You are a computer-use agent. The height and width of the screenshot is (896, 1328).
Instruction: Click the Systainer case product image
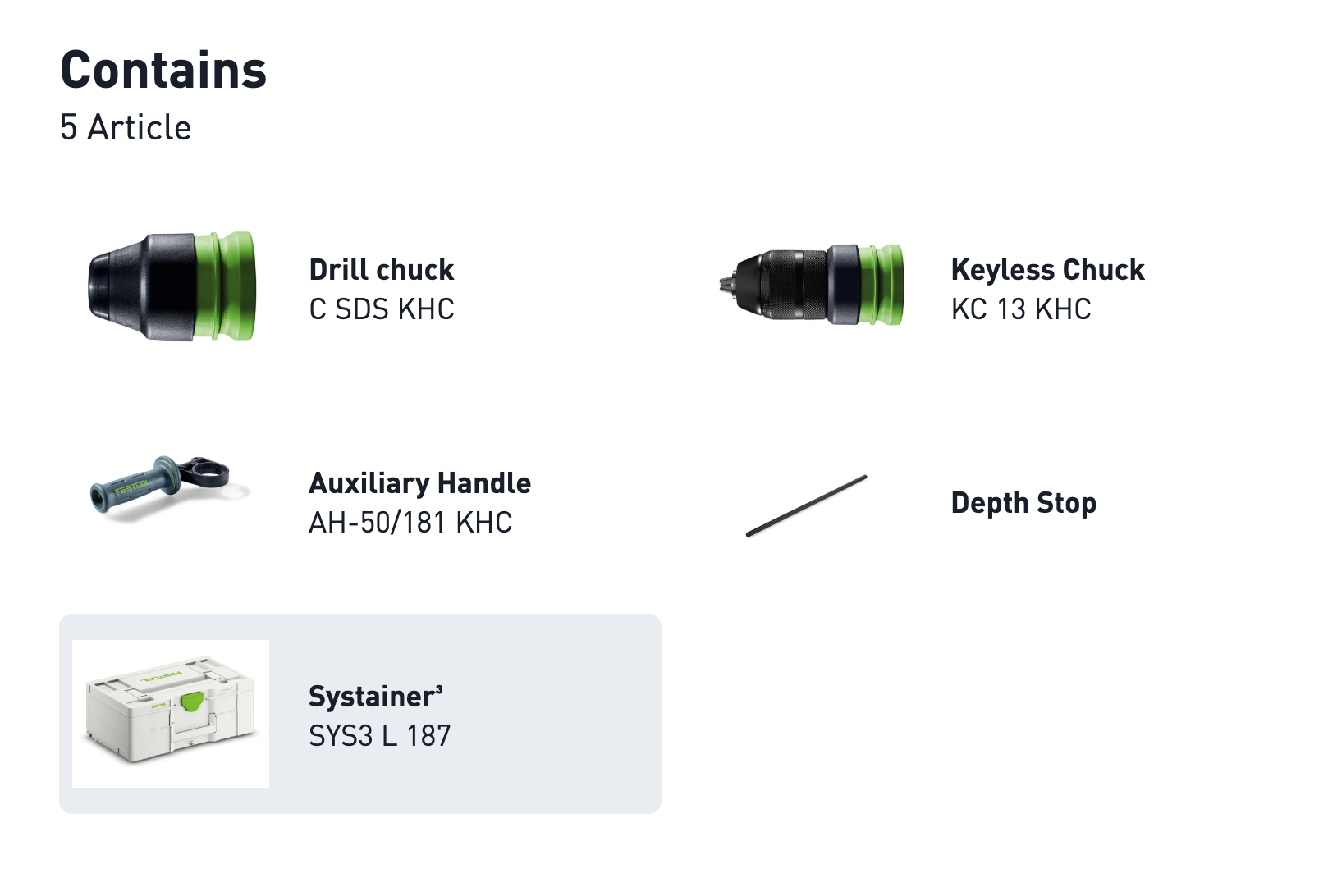coord(171,713)
